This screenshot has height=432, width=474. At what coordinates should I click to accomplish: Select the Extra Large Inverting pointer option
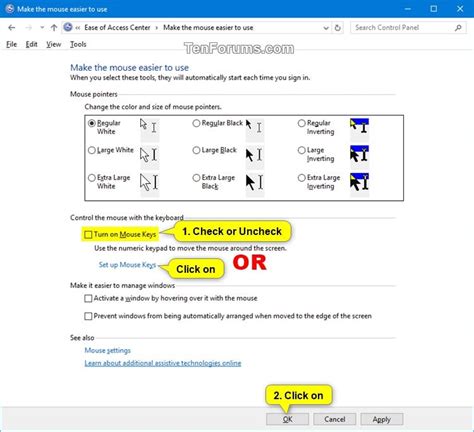[x=301, y=178]
